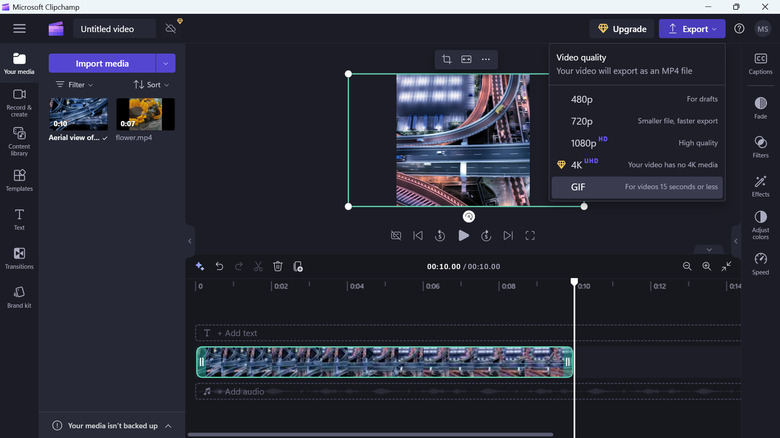Select flower.mp4 media thumbnail
Image resolution: width=780 pixels, height=438 pixels.
pyautogui.click(x=145, y=114)
